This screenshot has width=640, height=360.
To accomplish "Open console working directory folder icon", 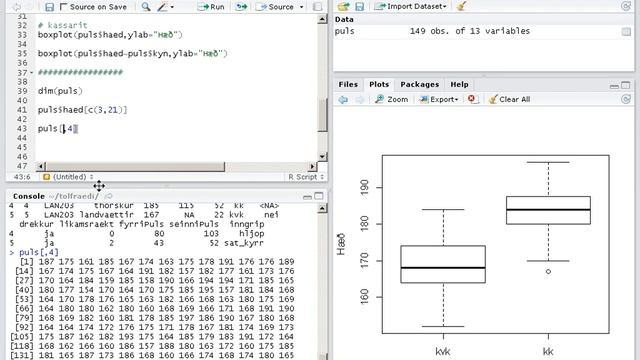I will pos(108,196).
